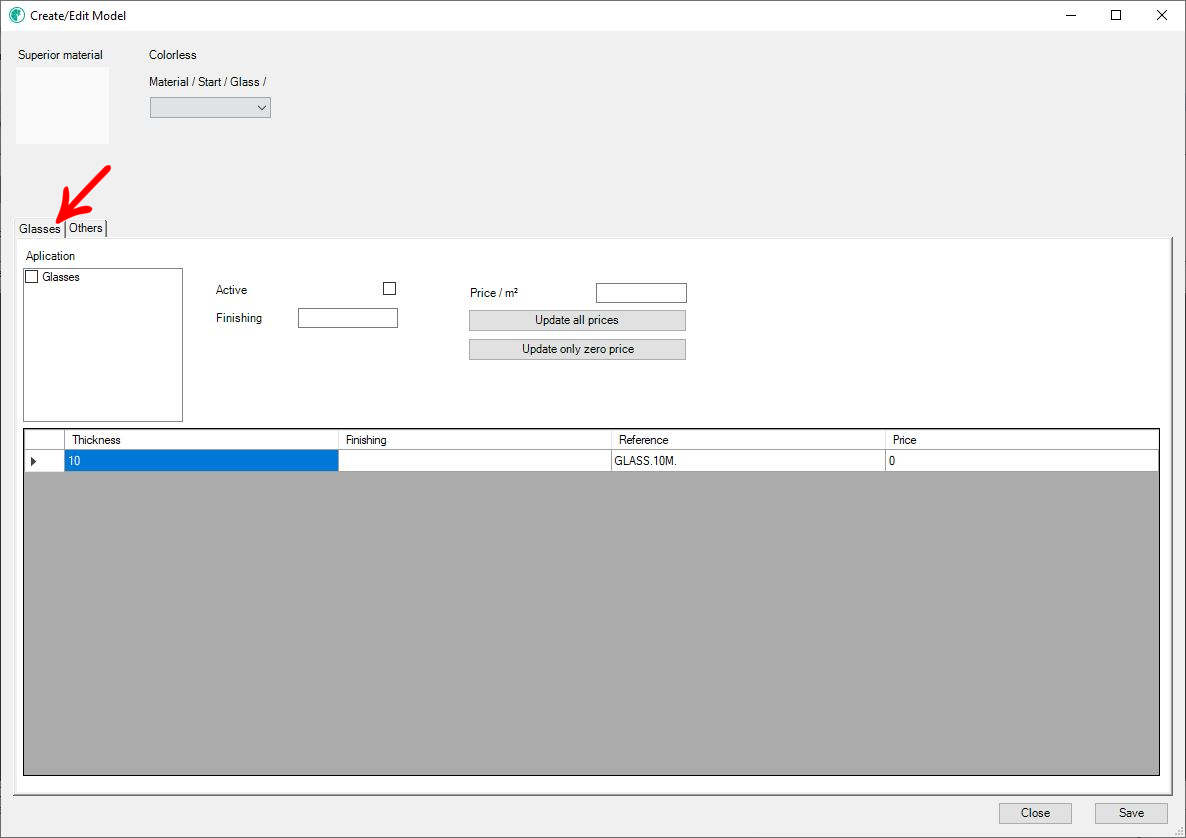
Task: Switch to the Others tab
Action: coord(85,228)
